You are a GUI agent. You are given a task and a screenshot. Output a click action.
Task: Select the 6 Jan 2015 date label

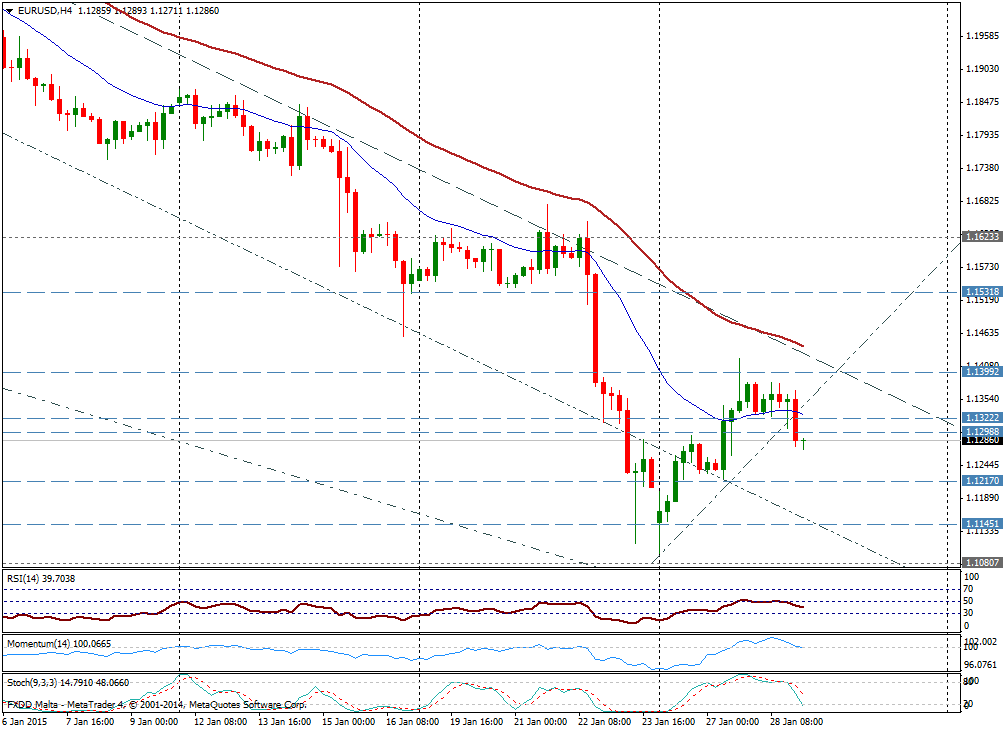[x=24, y=721]
